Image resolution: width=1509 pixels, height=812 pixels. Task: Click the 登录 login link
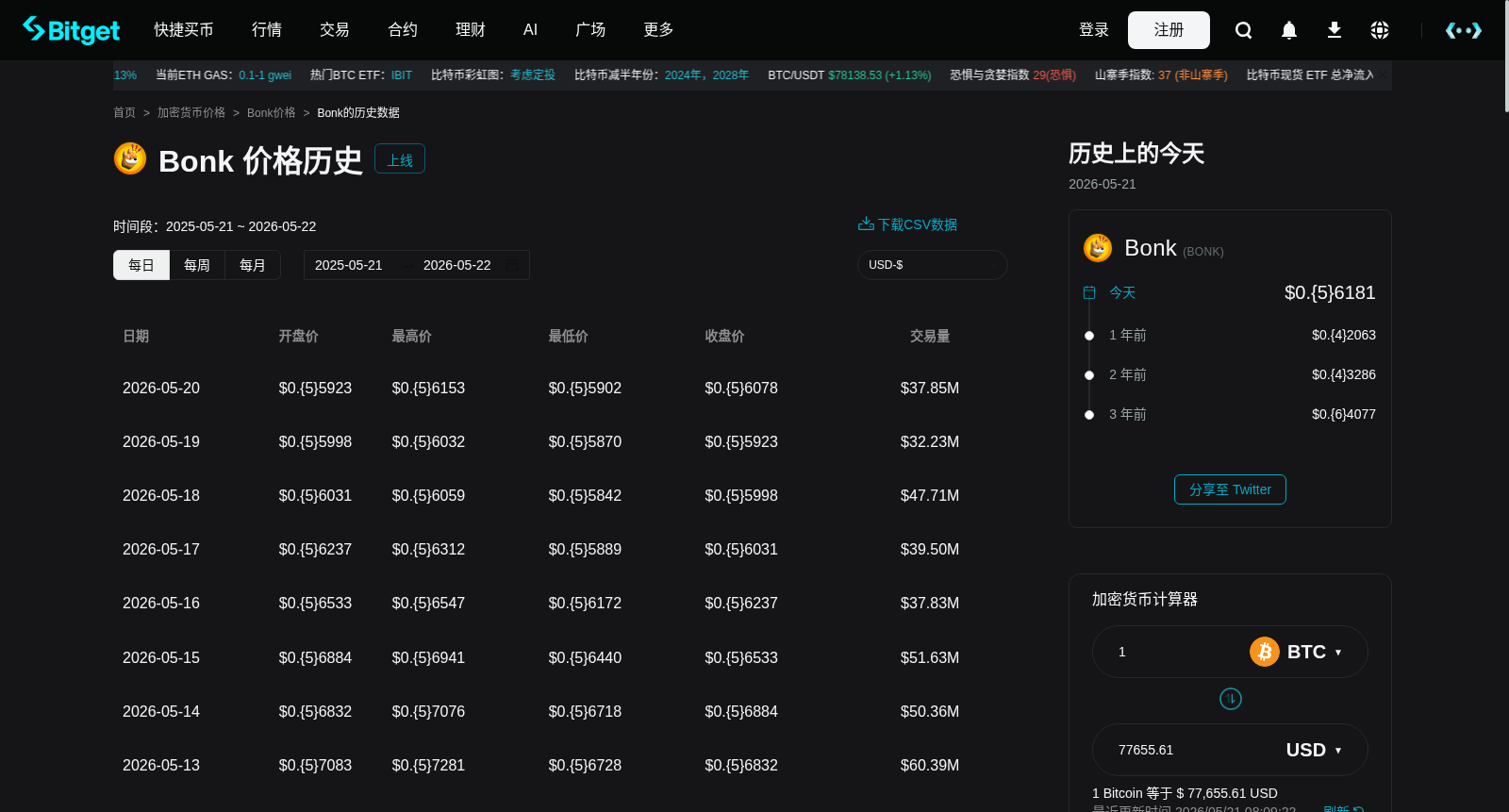click(1094, 30)
